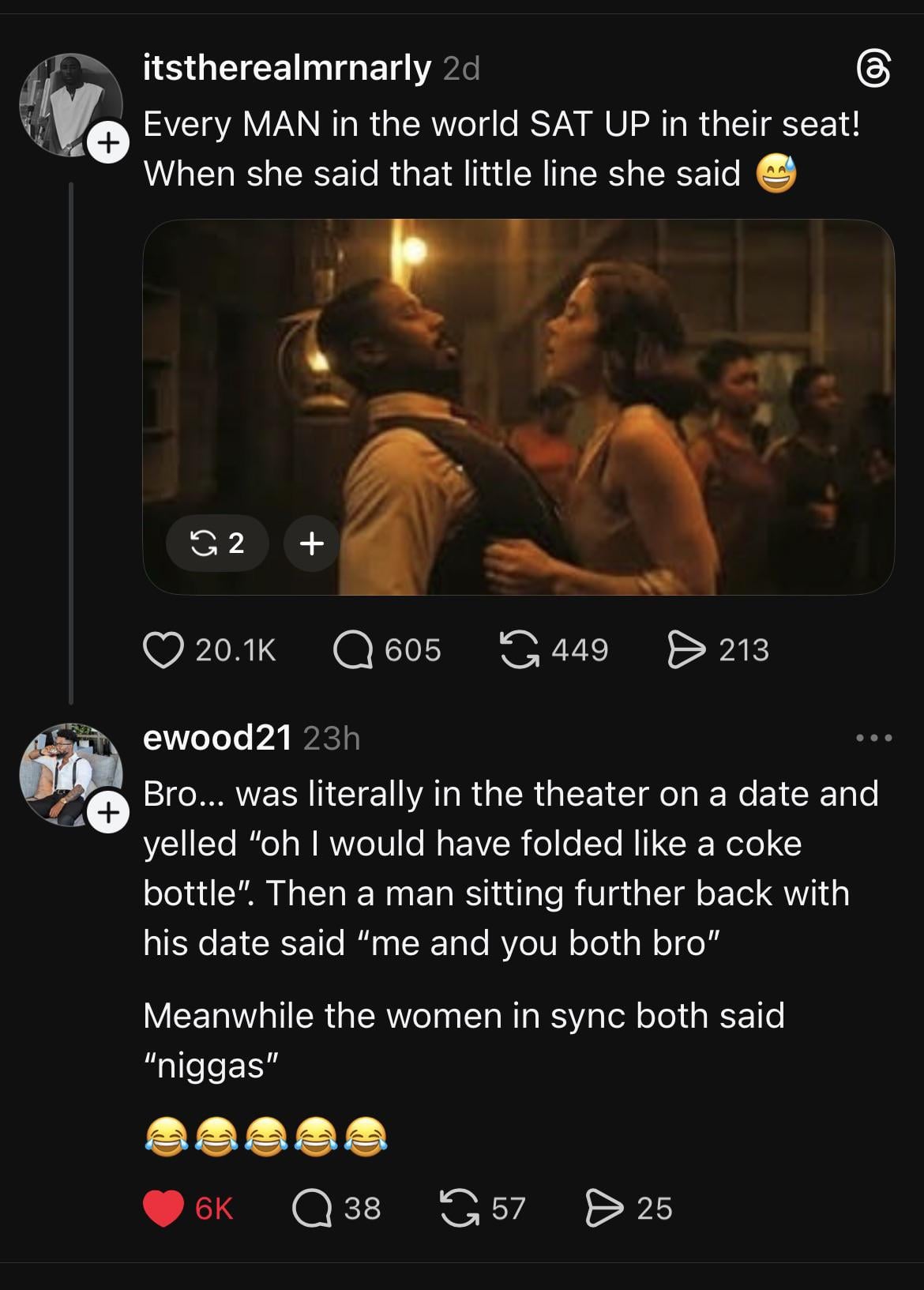The width and height of the screenshot is (924, 1290).
Task: Repost the post with 449 reposts
Action: (x=520, y=650)
